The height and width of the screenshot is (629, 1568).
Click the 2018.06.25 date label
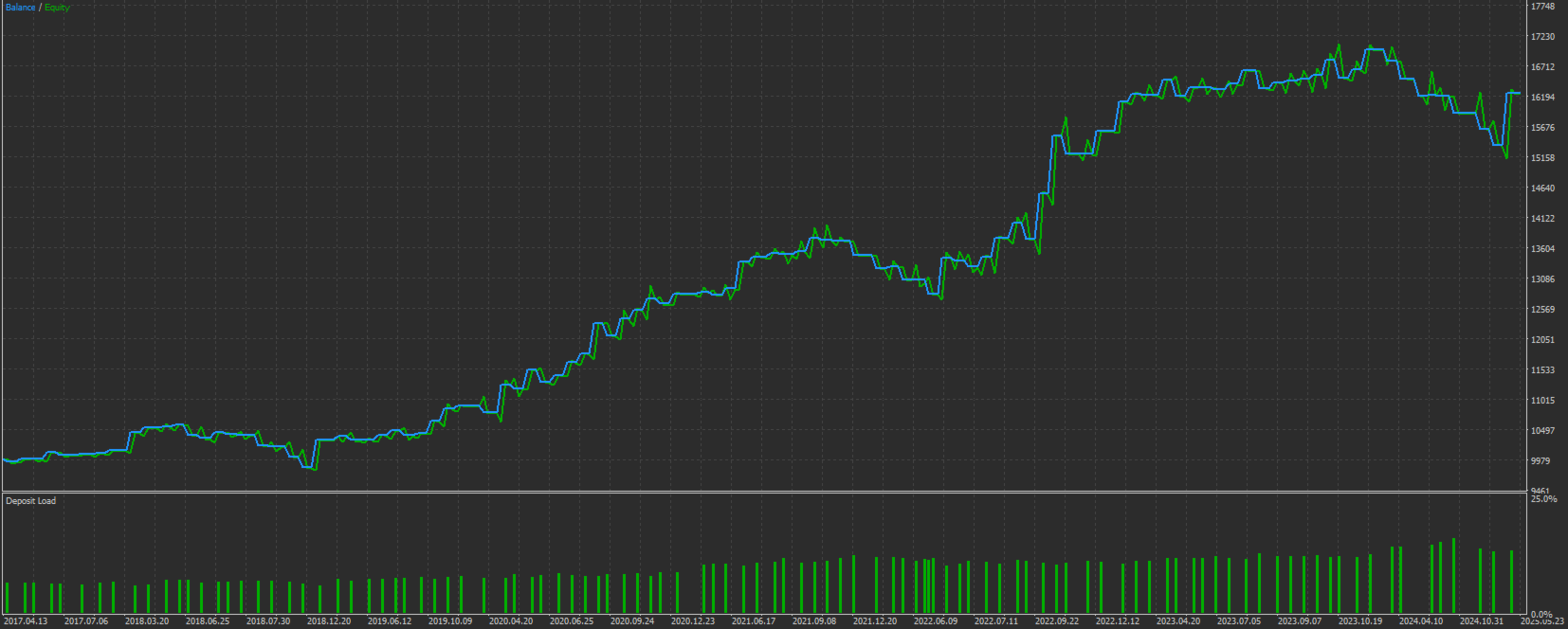click(208, 621)
